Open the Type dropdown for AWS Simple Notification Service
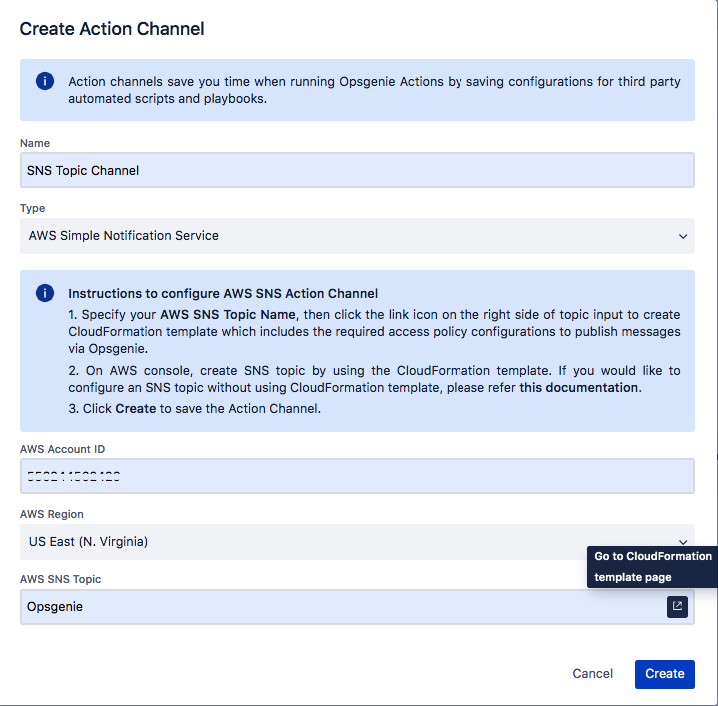The width and height of the screenshot is (718, 706). point(357,236)
